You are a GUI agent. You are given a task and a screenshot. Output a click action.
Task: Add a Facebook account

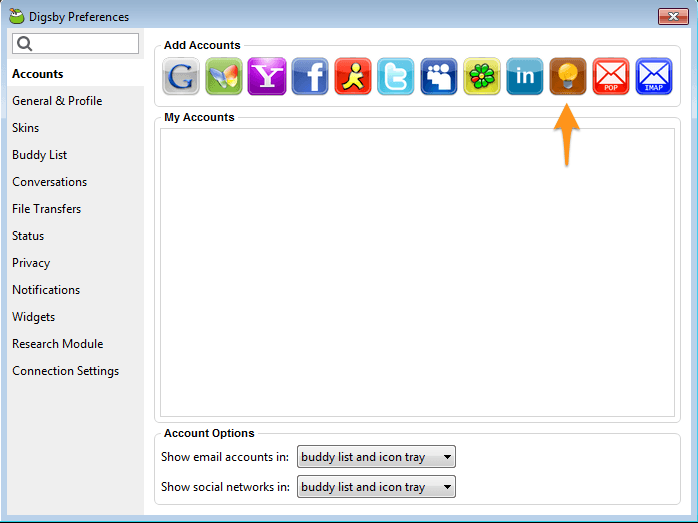(x=310, y=76)
